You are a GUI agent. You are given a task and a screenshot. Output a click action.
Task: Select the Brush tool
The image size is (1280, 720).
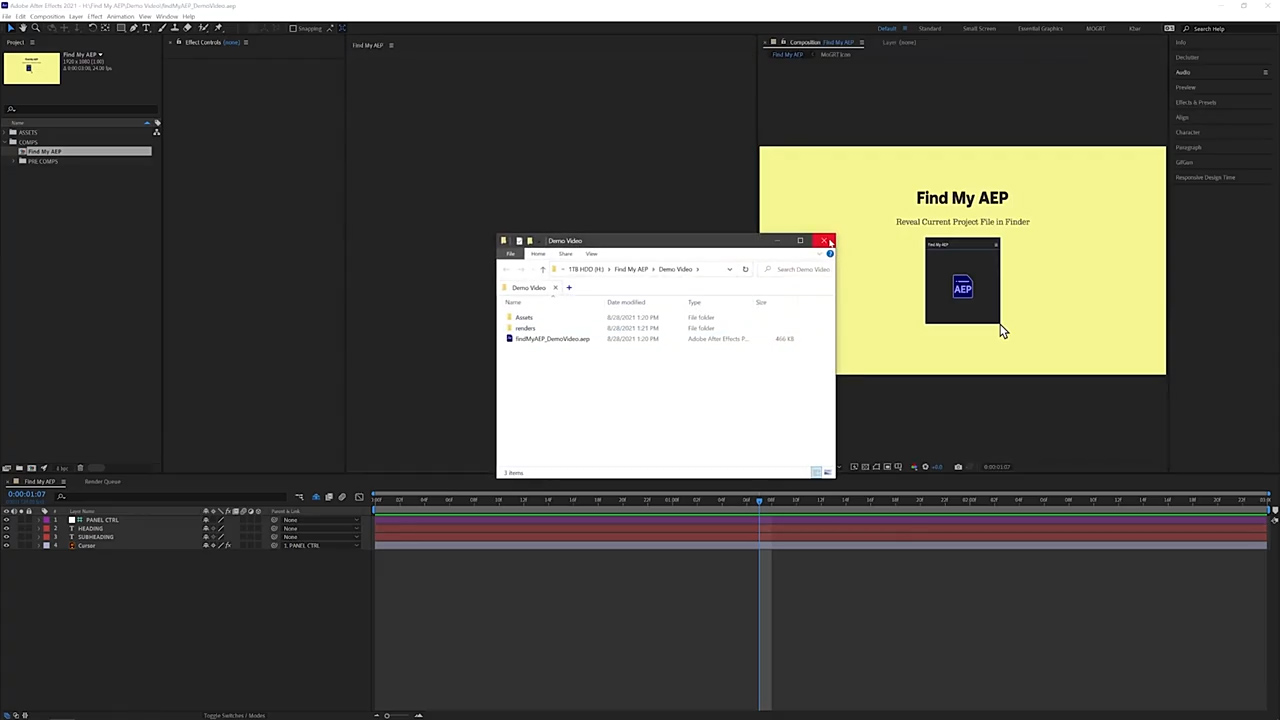(x=161, y=28)
